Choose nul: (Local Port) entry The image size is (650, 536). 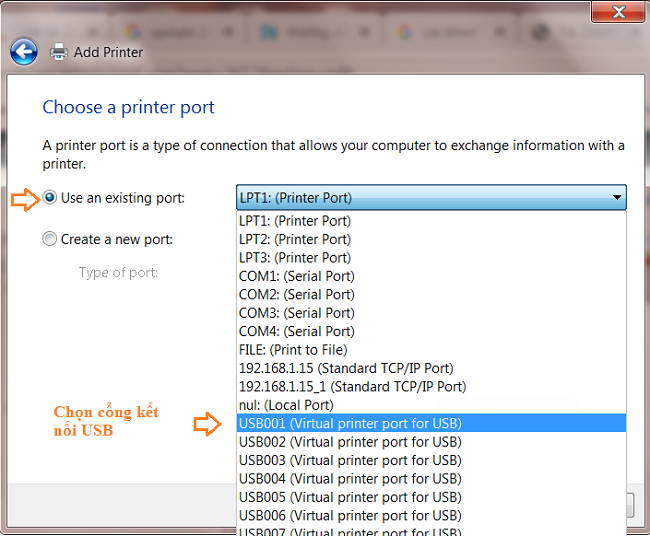(286, 405)
